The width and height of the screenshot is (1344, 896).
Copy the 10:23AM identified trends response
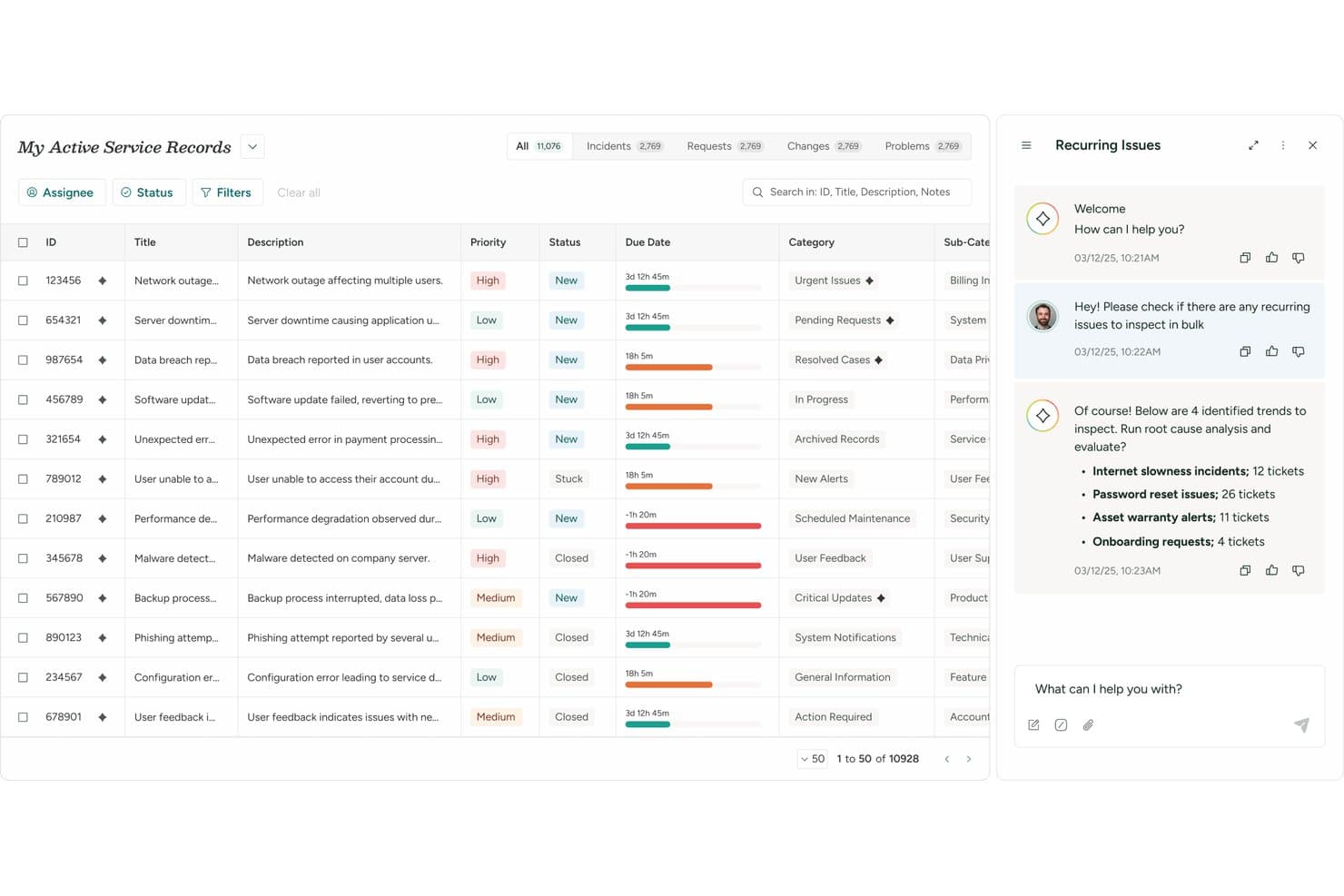1245,570
